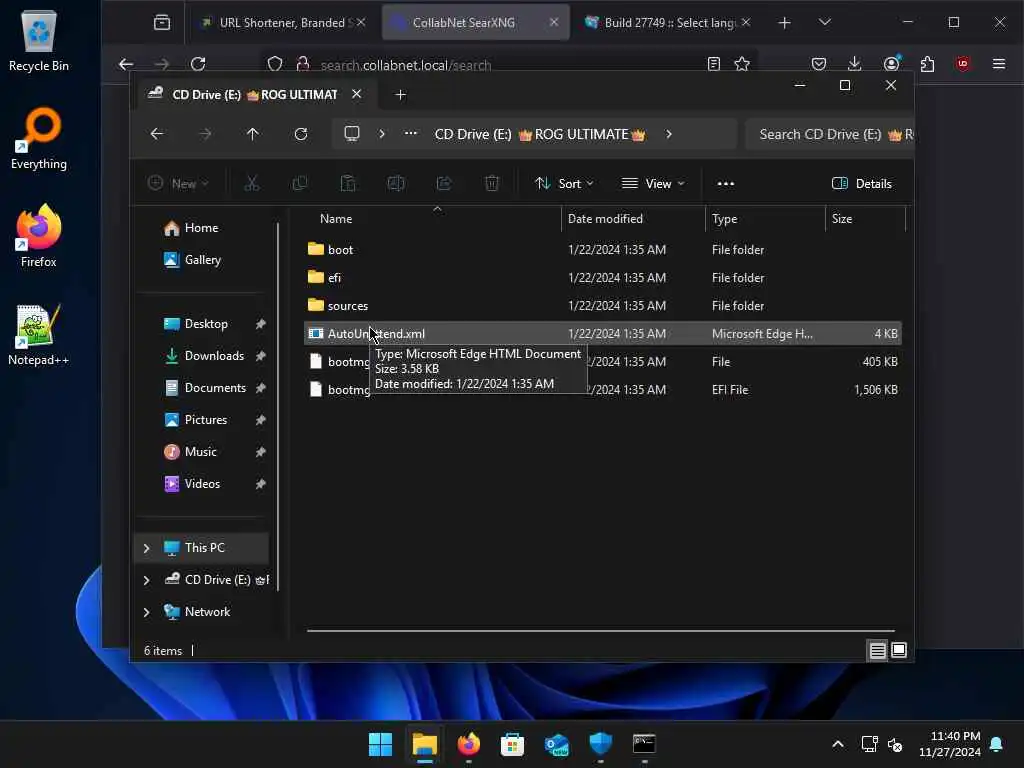Click uBlock Origin icon in Firefox
Image resolution: width=1024 pixels, height=768 pixels.
pos(963,64)
